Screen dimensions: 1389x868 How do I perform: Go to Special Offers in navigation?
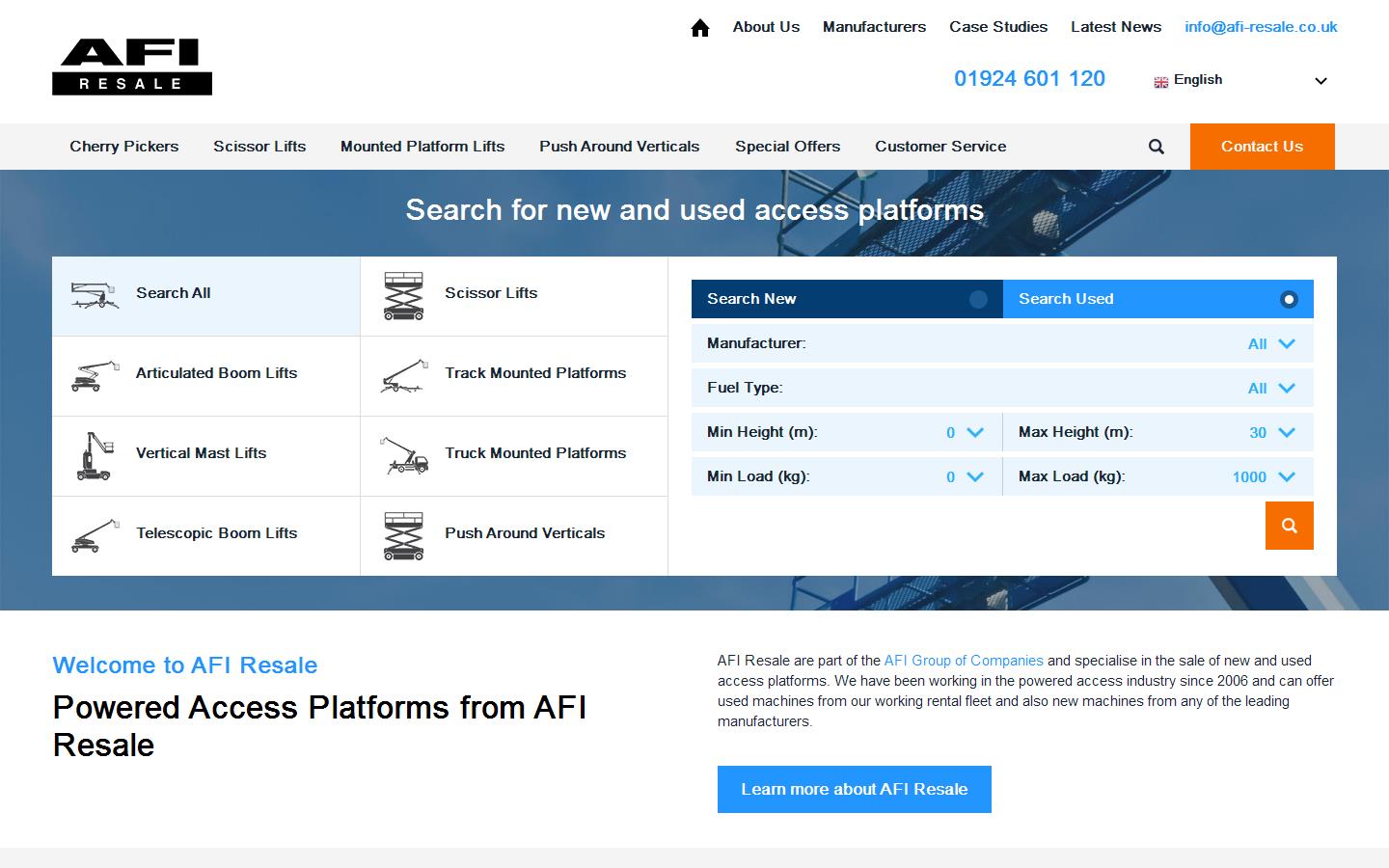click(x=787, y=147)
